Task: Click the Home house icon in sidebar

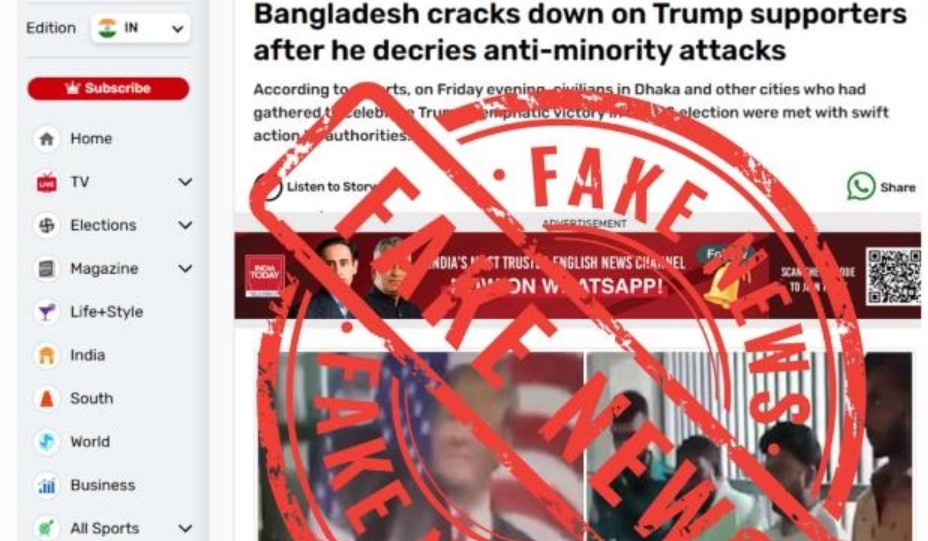Action: (46, 139)
